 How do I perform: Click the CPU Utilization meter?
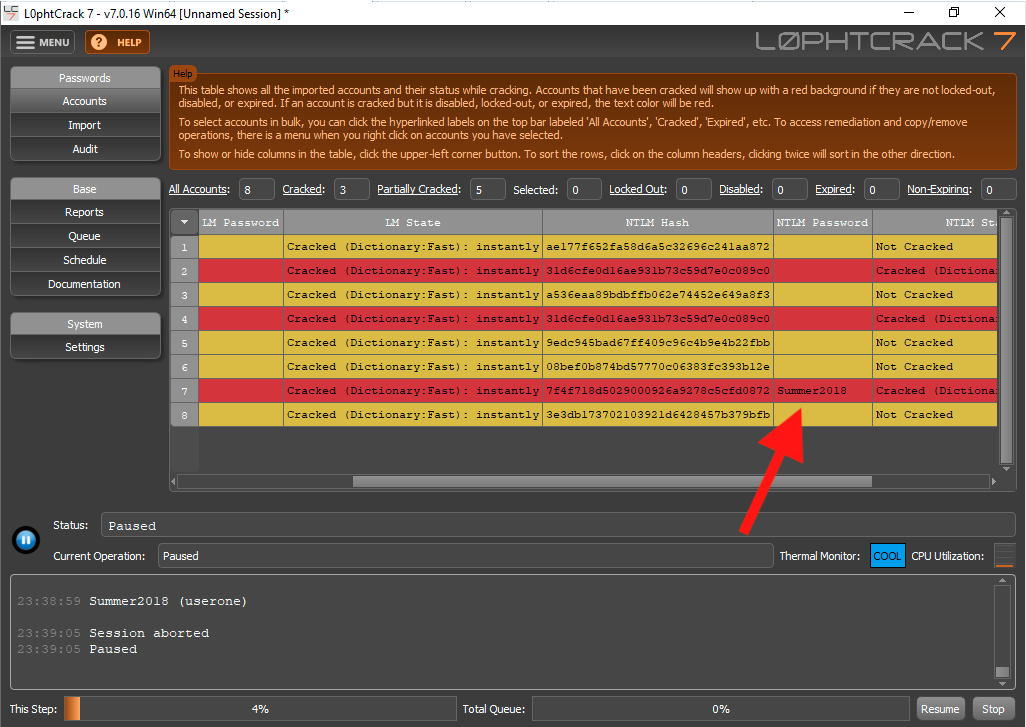click(x=1004, y=556)
